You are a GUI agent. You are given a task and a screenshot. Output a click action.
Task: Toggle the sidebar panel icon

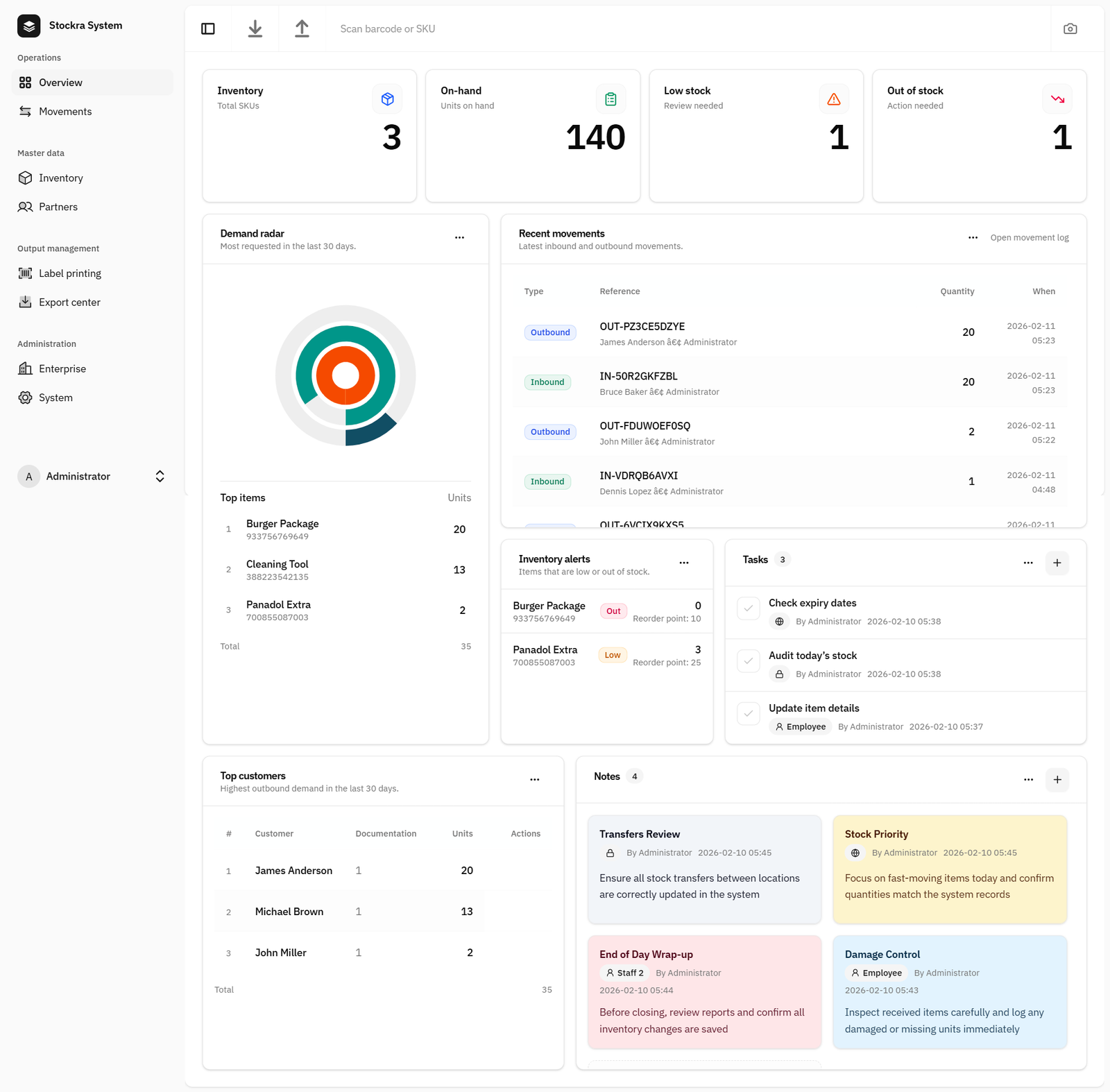pos(208,28)
